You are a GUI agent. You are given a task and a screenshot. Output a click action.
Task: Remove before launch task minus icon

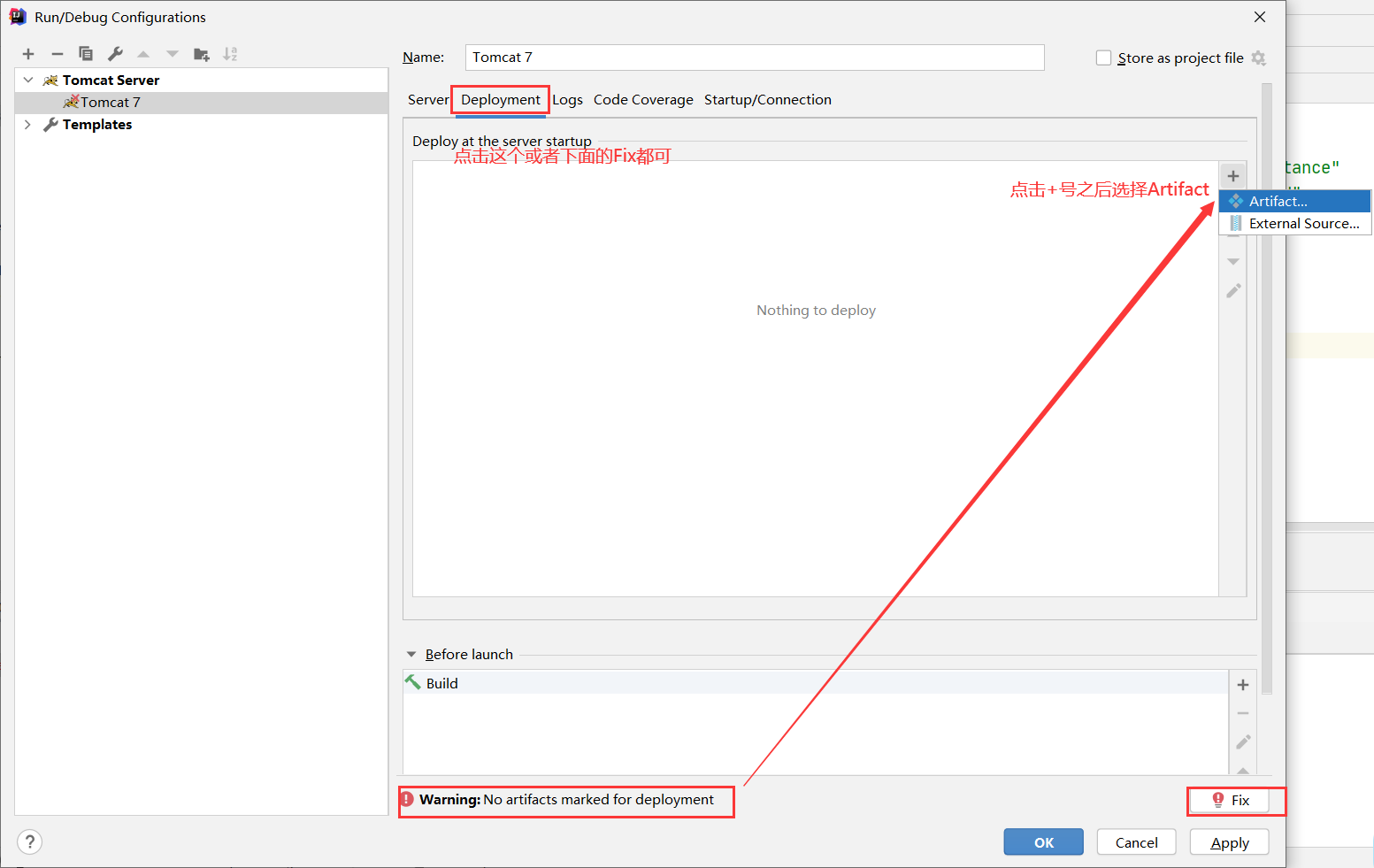pos(1243,713)
